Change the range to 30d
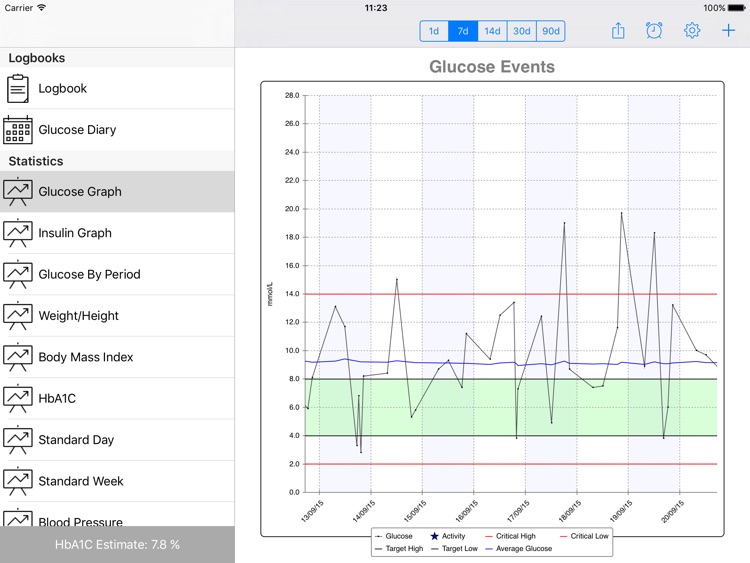 (x=522, y=31)
